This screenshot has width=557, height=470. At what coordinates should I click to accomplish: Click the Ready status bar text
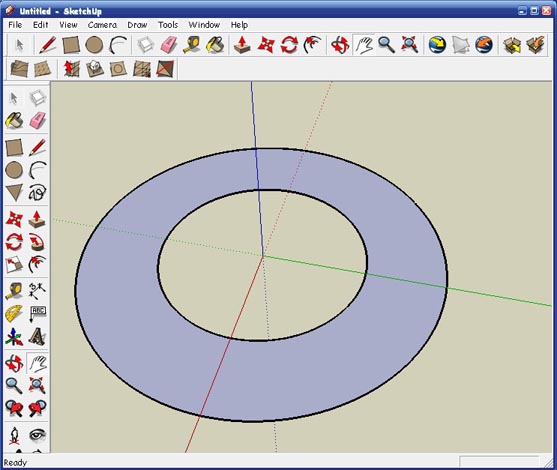pyautogui.click(x=15, y=463)
